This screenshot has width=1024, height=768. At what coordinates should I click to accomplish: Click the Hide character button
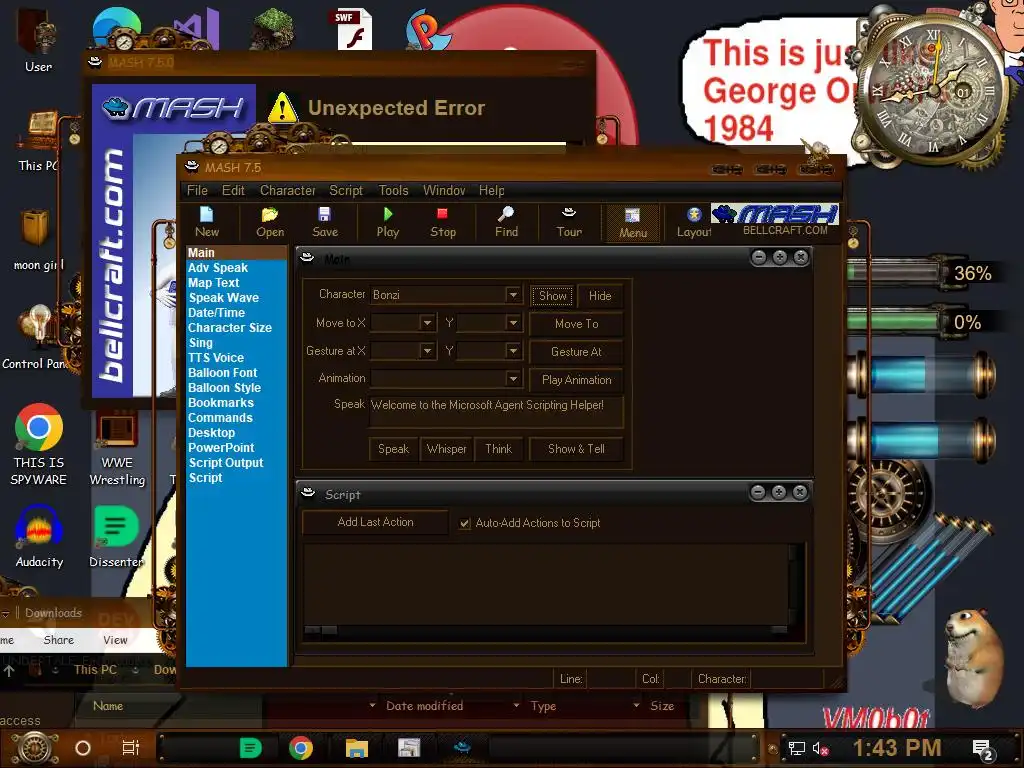pos(600,296)
